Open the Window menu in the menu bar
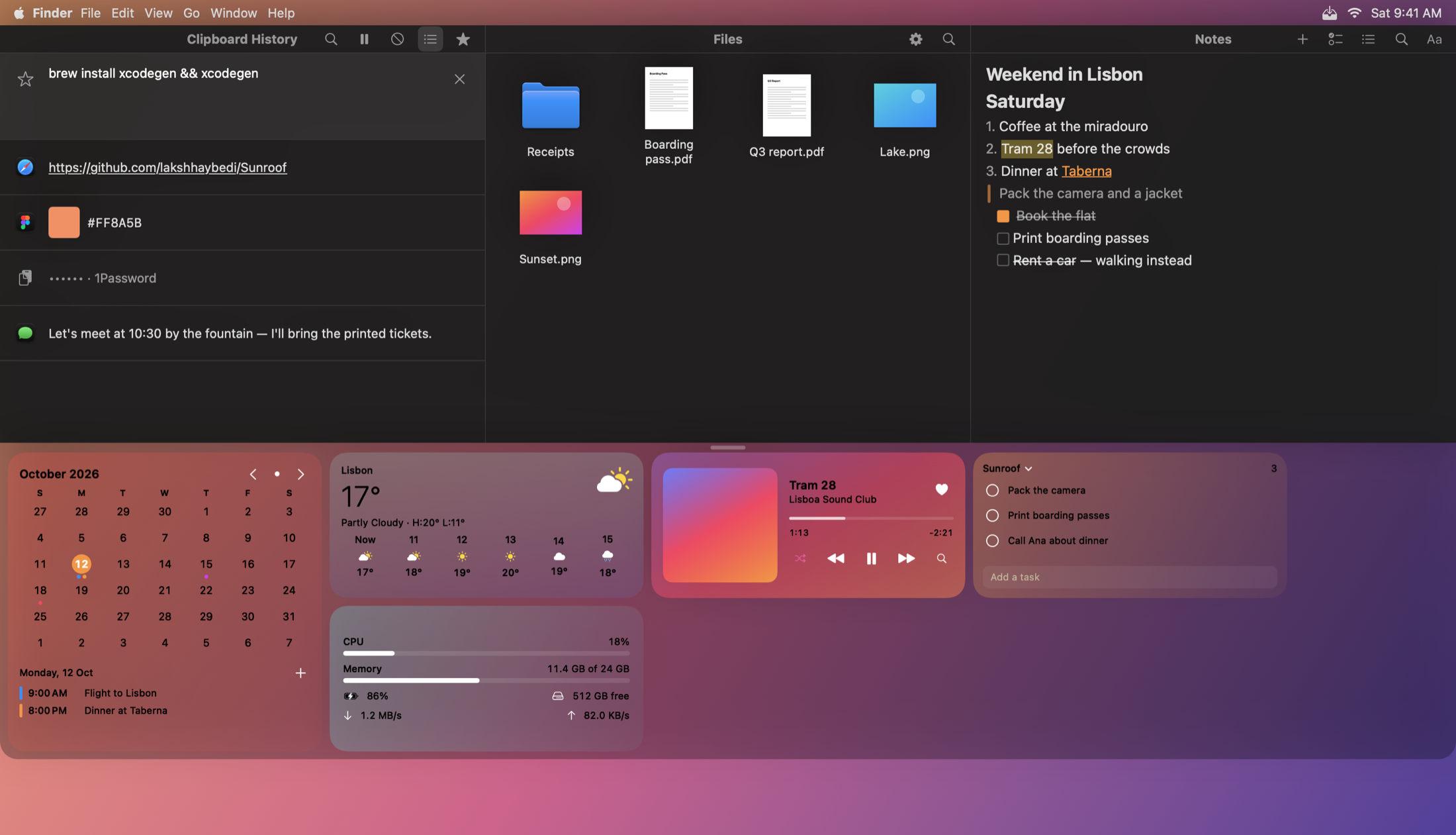The height and width of the screenshot is (835, 1456). 233,13
